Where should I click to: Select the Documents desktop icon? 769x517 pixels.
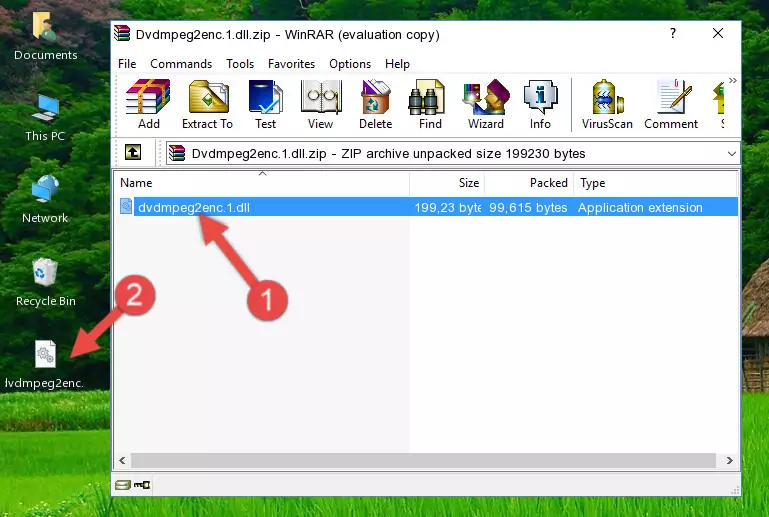[46, 36]
